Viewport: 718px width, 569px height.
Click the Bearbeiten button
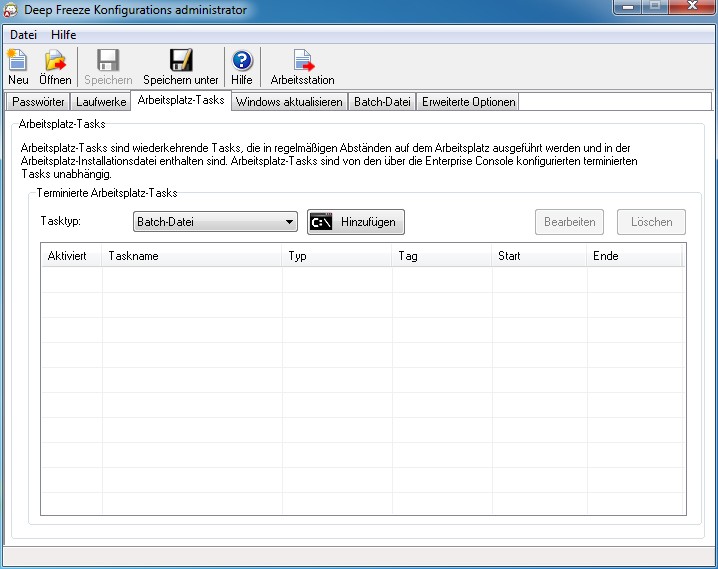pos(569,222)
